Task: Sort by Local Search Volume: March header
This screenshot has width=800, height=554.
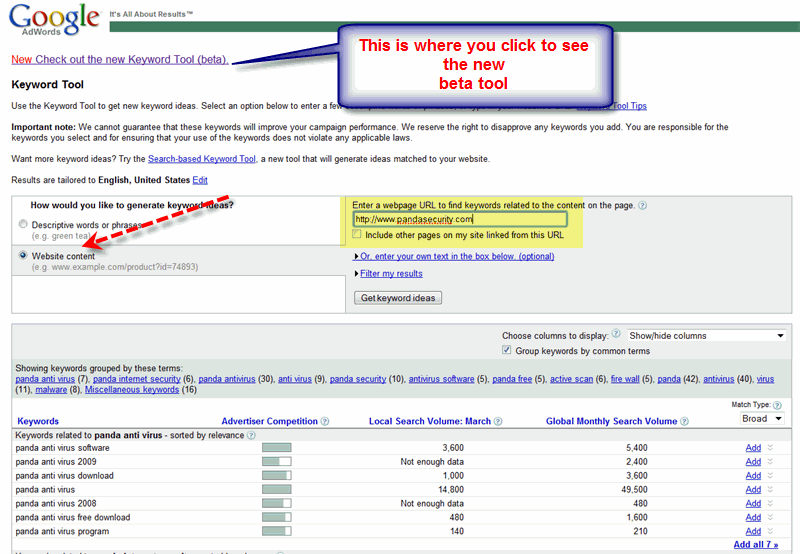Action: click(x=430, y=421)
